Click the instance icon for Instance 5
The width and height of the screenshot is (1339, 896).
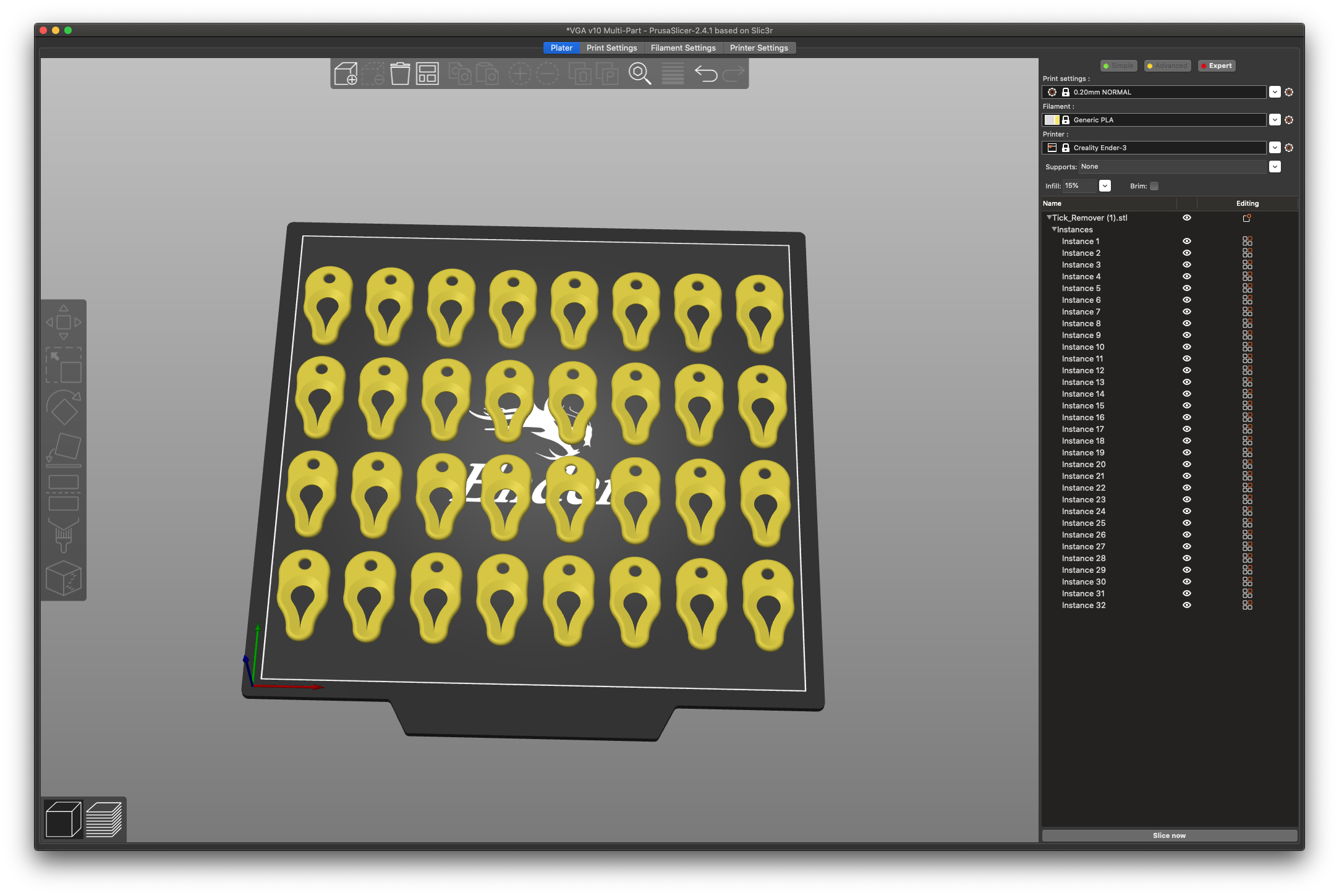pyautogui.click(x=1247, y=289)
